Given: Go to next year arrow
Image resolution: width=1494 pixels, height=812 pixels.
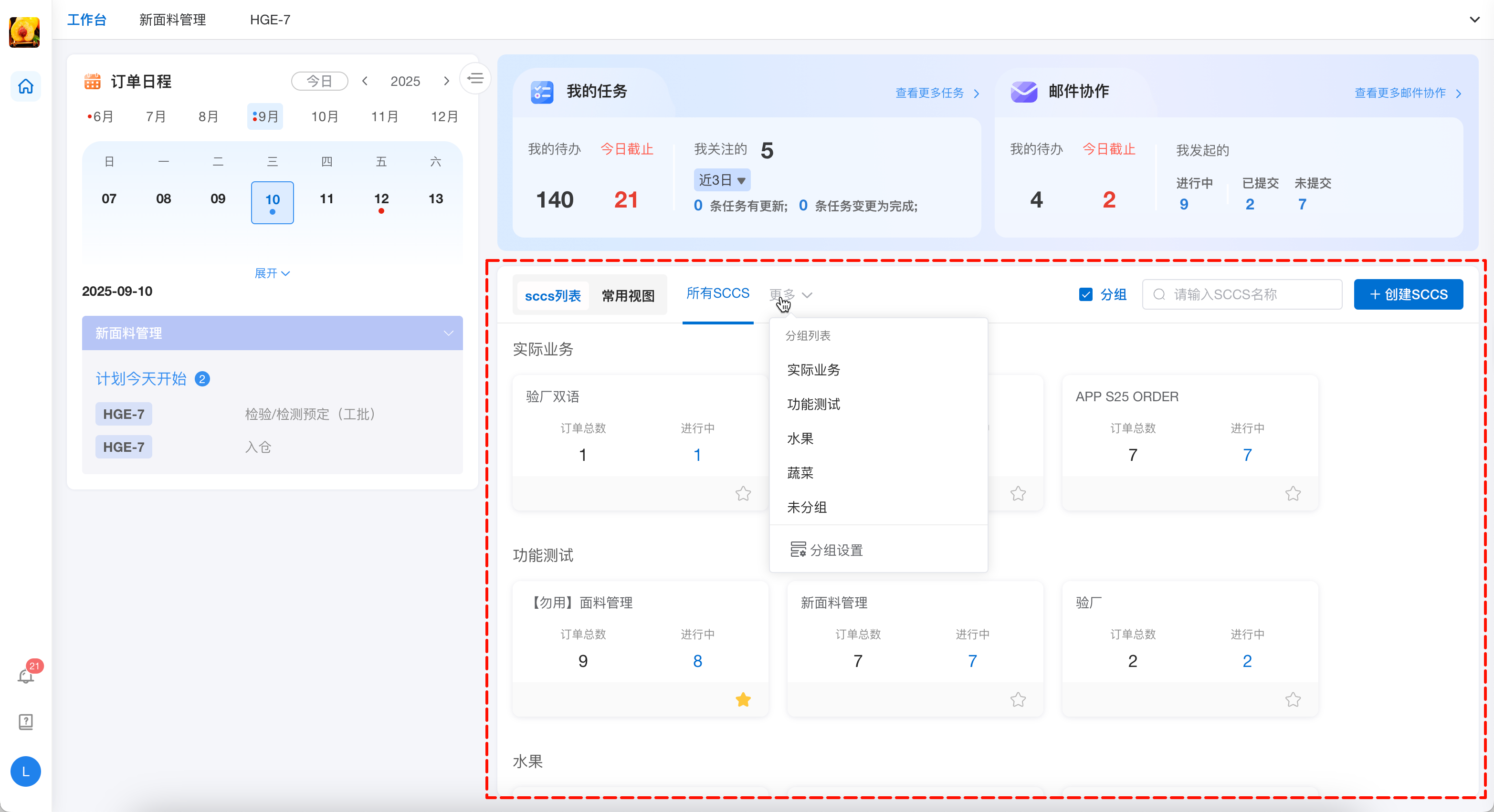Looking at the screenshot, I should 446,81.
